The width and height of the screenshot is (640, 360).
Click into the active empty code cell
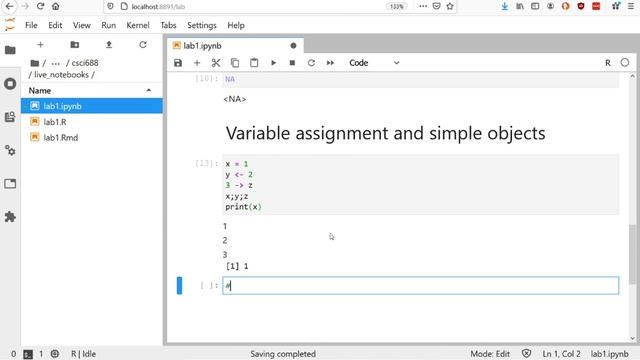coord(420,286)
